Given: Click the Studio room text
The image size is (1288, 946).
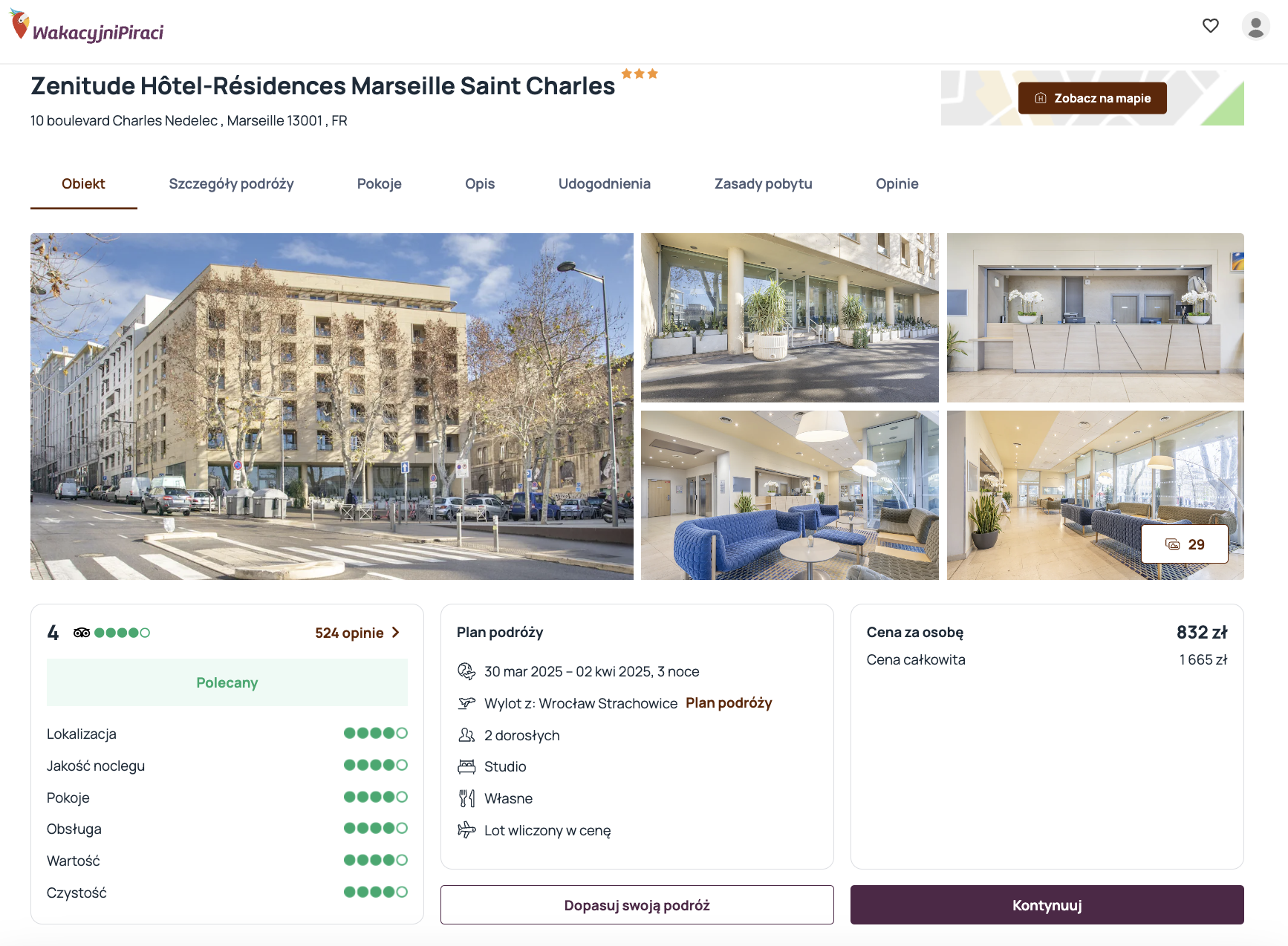Looking at the screenshot, I should pyautogui.click(x=505, y=766).
